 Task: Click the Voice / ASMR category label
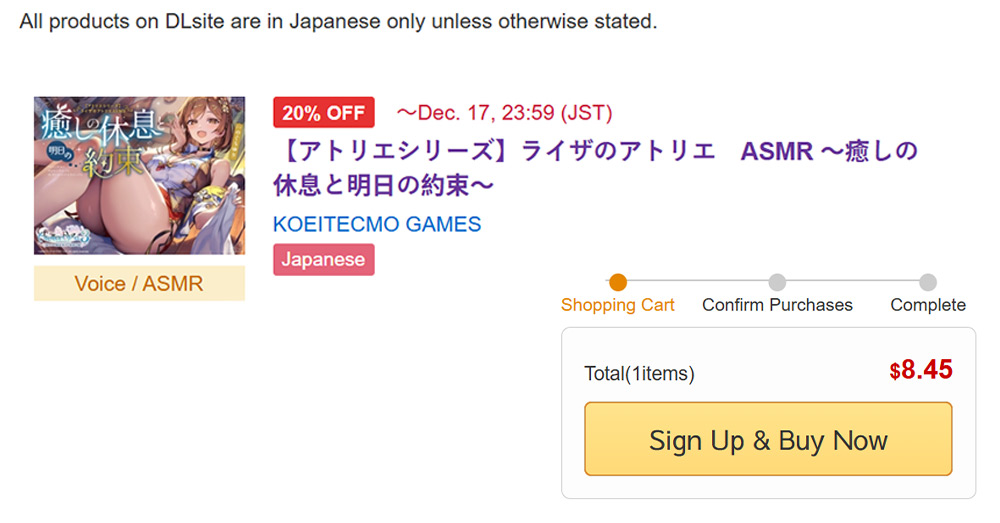(x=139, y=283)
